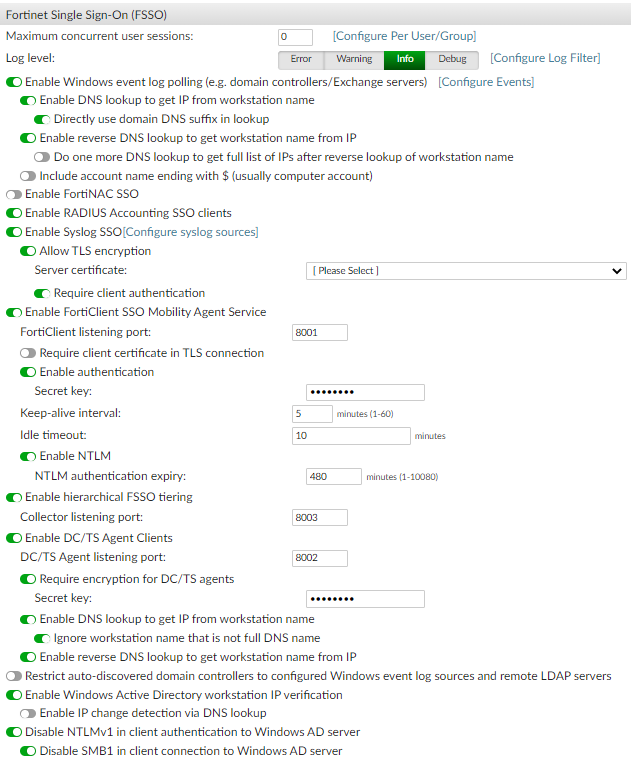This screenshot has height=765, width=631.
Task: Toggle Enable Windows event log polling switch
Action: pos(14,82)
